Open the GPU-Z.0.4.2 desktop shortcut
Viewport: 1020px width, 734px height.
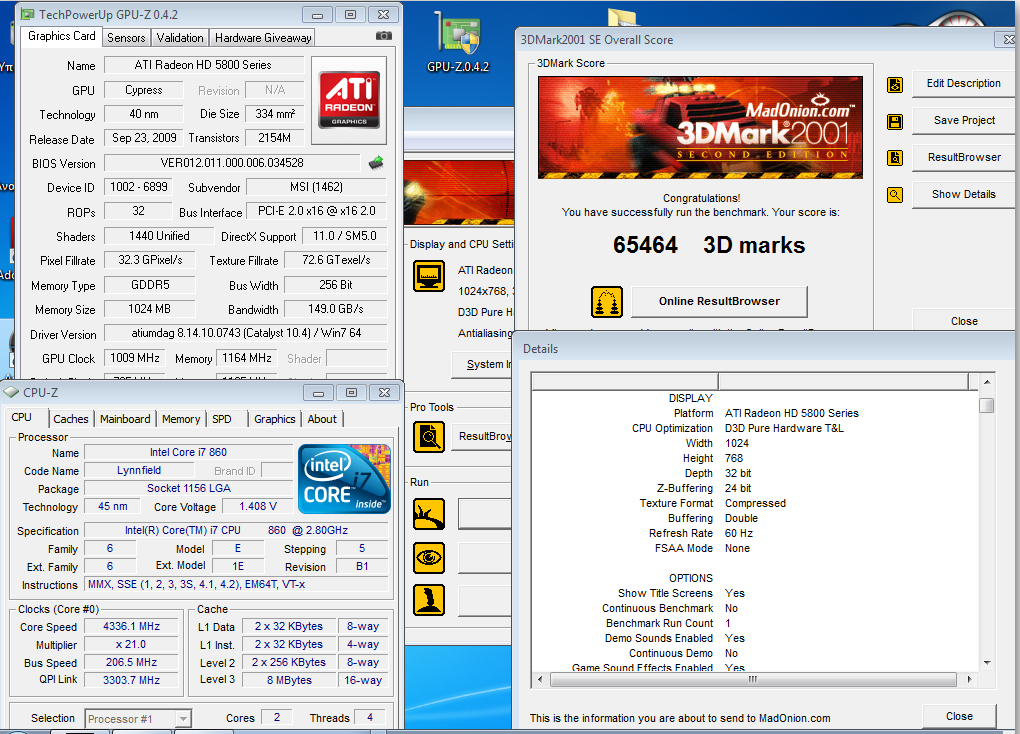click(458, 44)
